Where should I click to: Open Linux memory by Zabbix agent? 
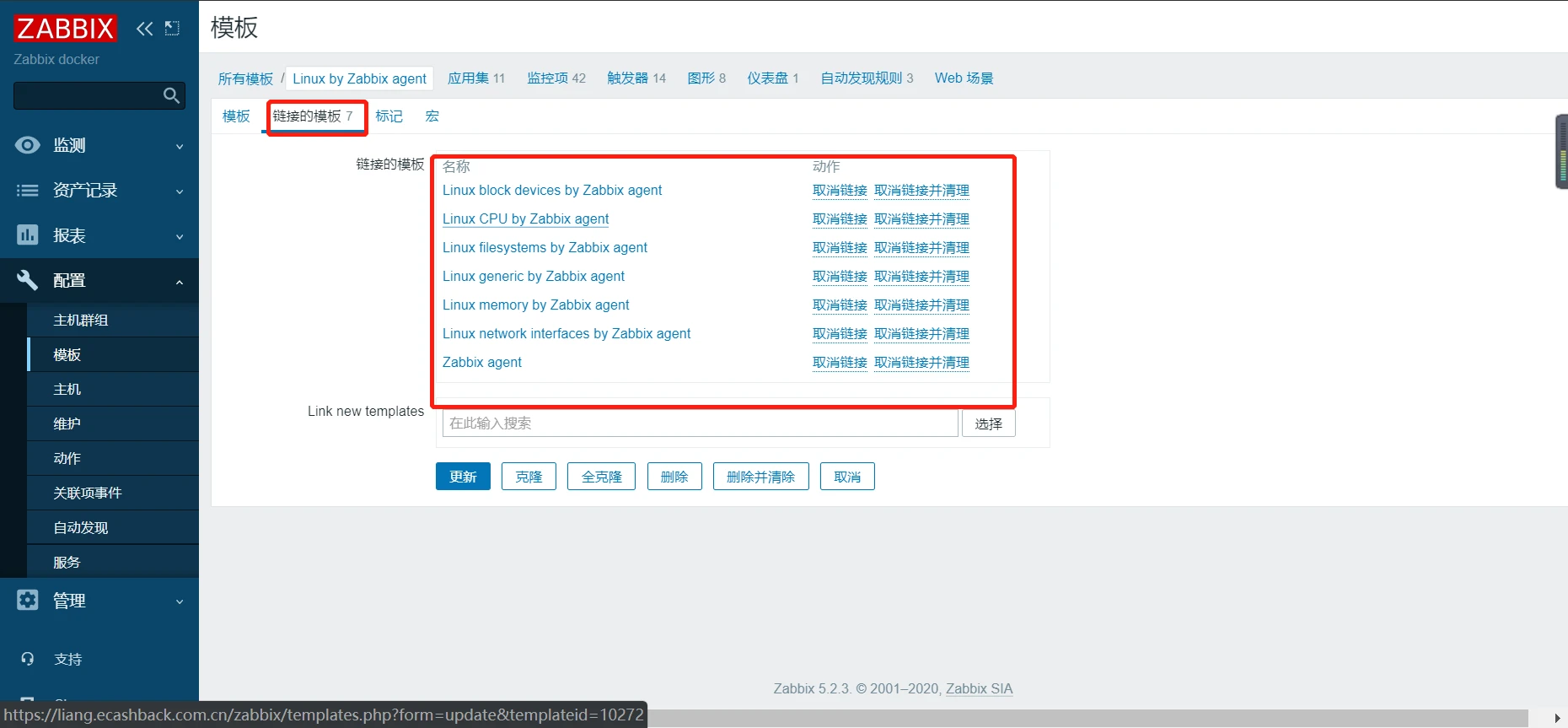(536, 305)
